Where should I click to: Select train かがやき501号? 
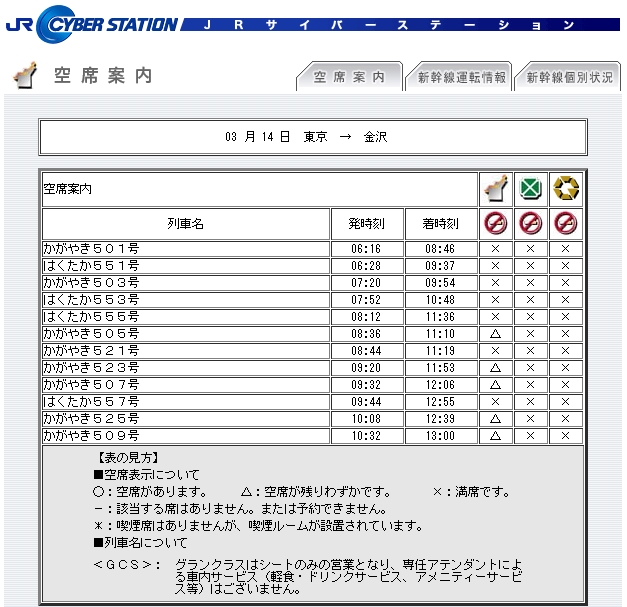pyautogui.click(x=91, y=249)
